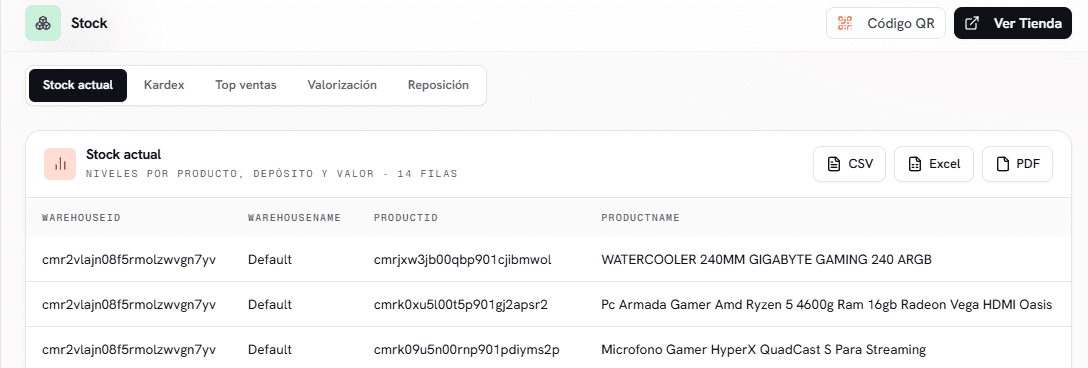Click warehouse ID in the Pc Armada row
The height and width of the screenshot is (368, 1088).
129,305
